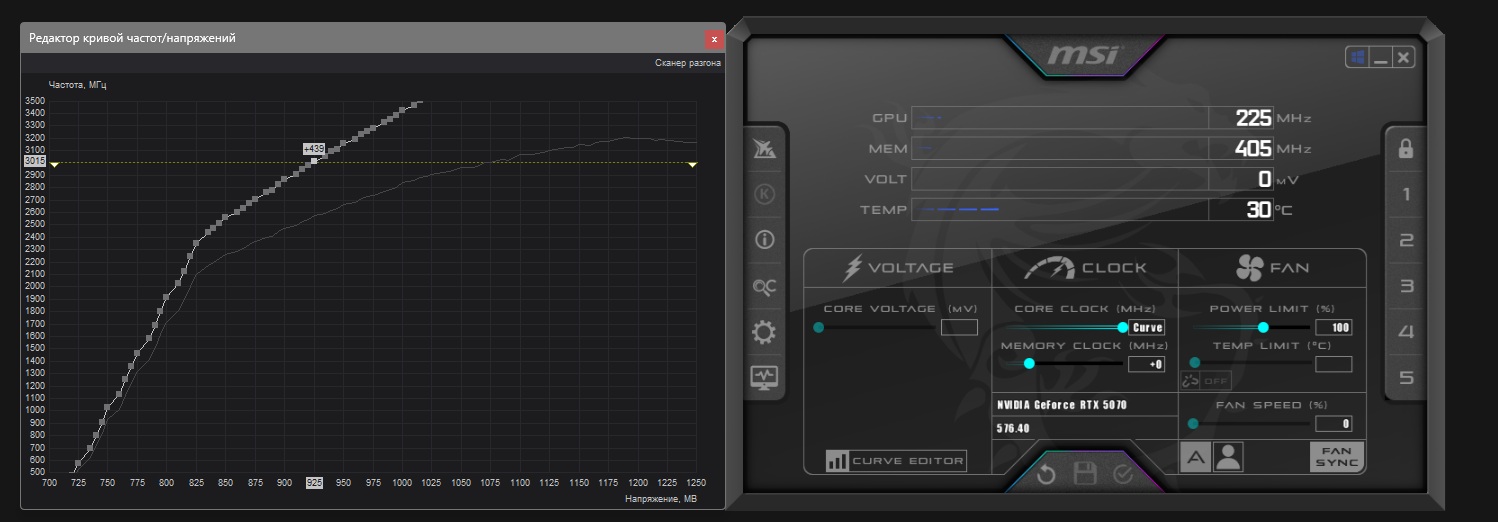Click the Core Voltage value field

[959, 327]
